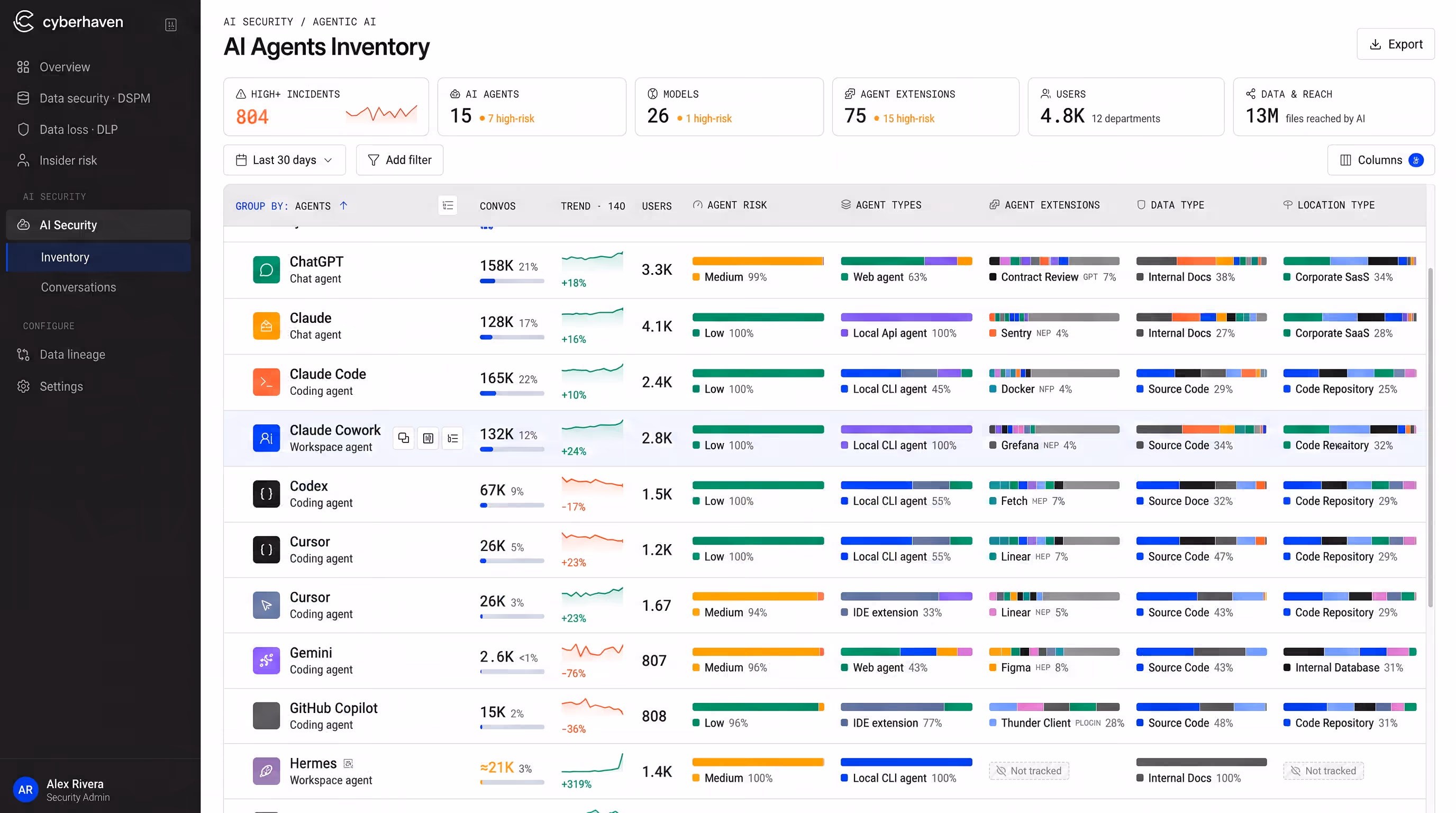Click the ChatGPT agent icon
Screen dimensions: 1456x813
pos(266,270)
